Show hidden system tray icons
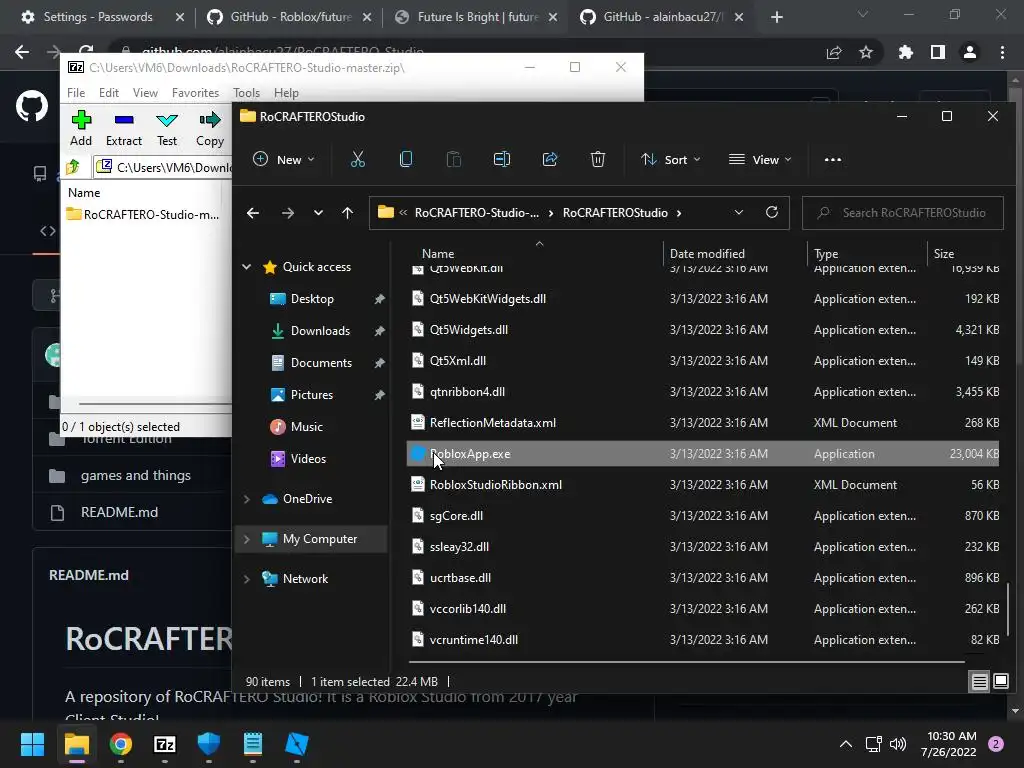The image size is (1024, 768). coord(845,744)
